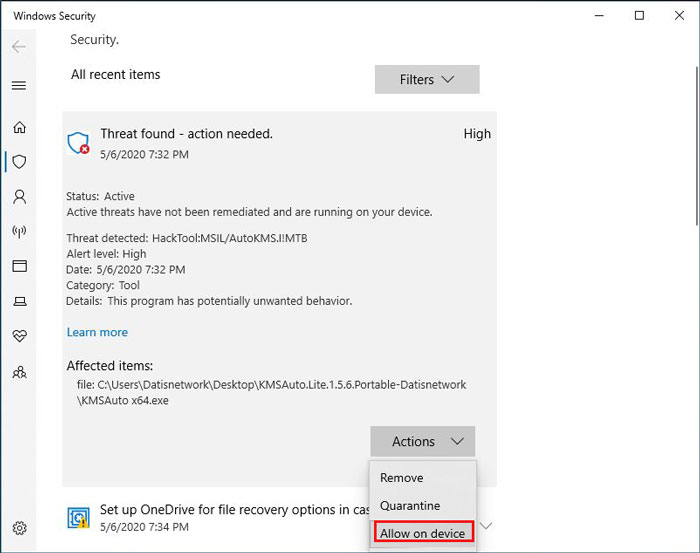This screenshot has height=553, width=700.
Task: Click the High severity label
Action: [x=477, y=133]
